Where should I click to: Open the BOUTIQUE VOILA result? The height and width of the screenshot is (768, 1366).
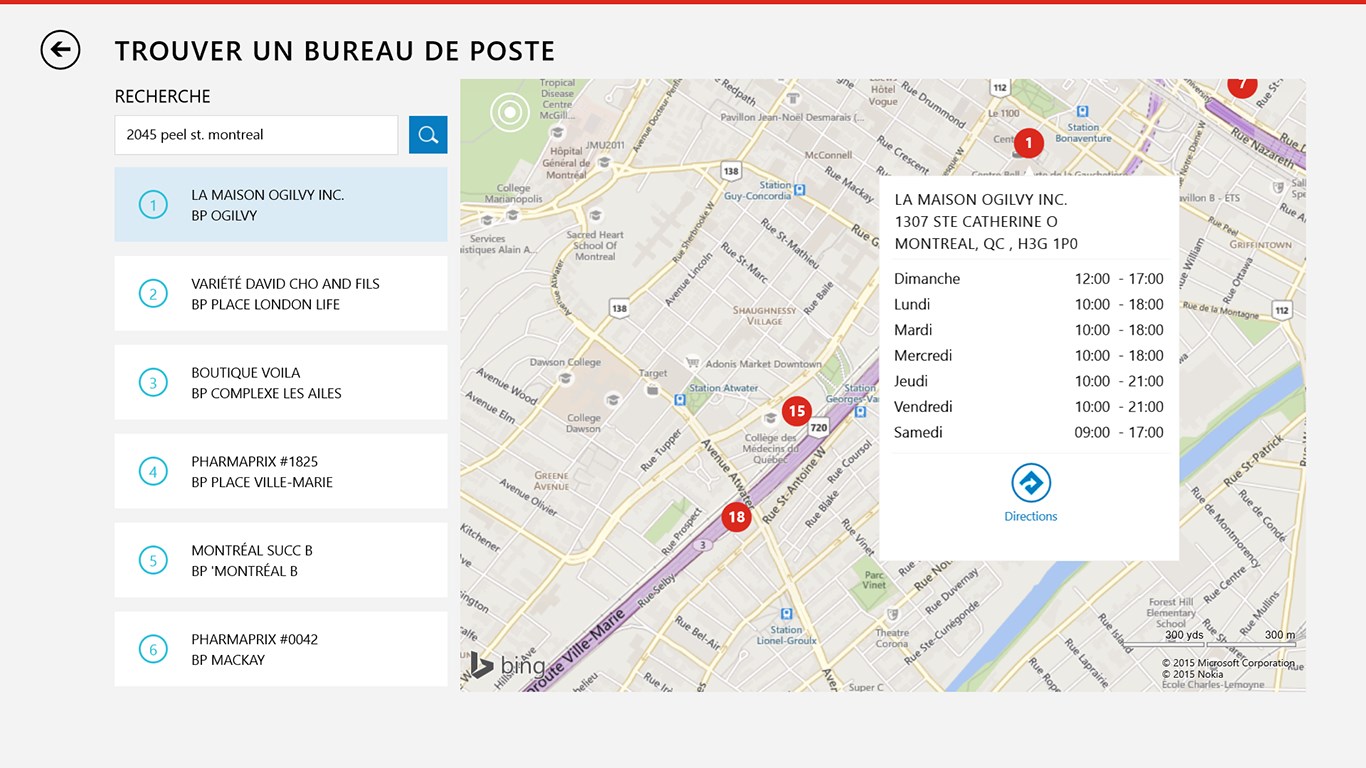[x=281, y=383]
